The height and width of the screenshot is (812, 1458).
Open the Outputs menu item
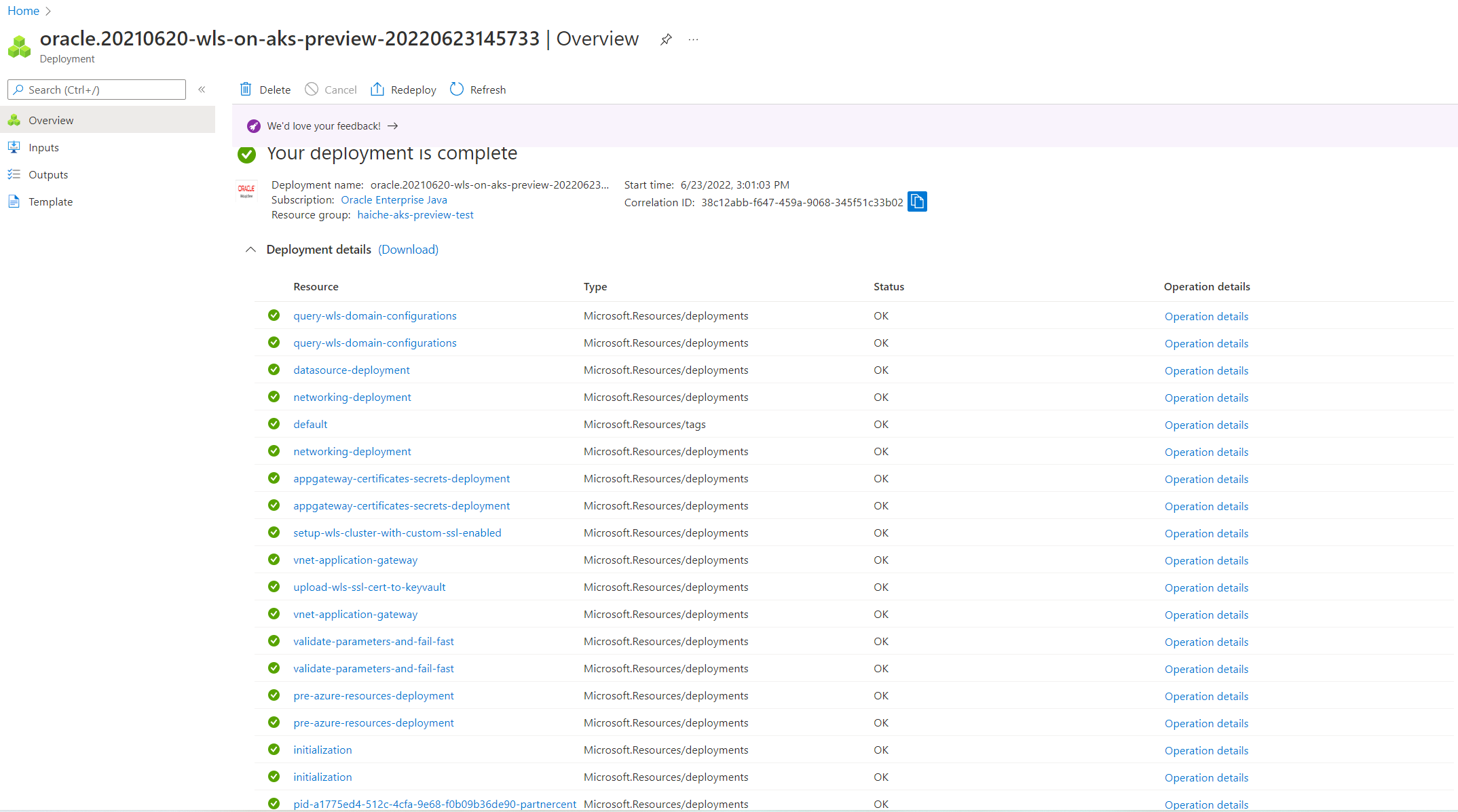(x=48, y=174)
